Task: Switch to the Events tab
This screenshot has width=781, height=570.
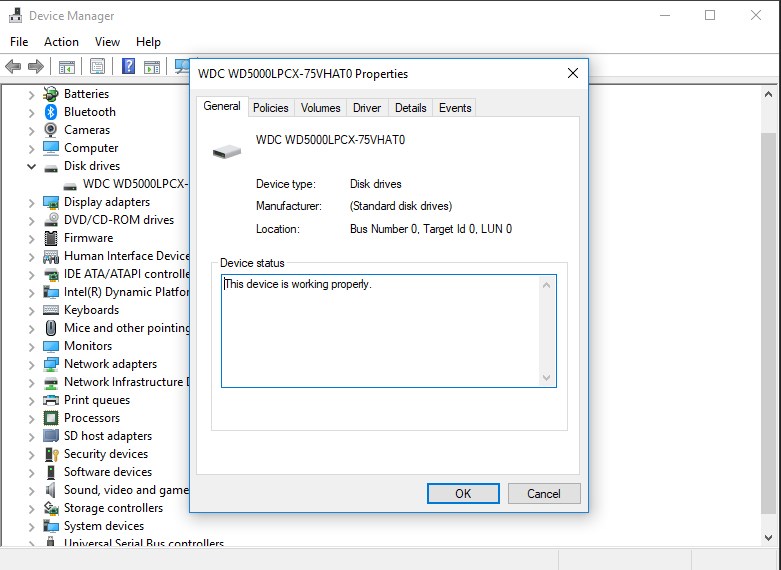Action: (455, 108)
